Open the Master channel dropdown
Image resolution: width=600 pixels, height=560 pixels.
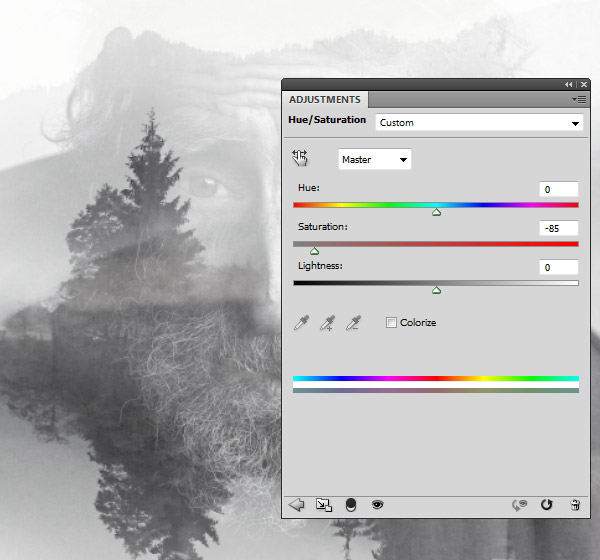[x=375, y=159]
